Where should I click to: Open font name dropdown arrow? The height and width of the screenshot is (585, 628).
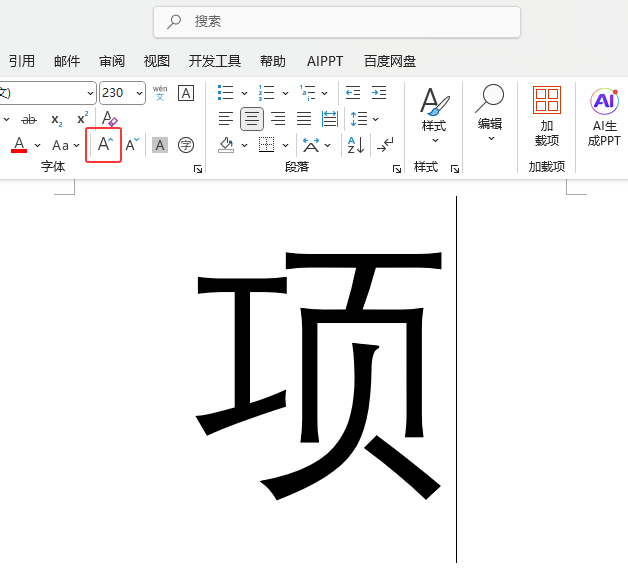[x=91, y=93]
